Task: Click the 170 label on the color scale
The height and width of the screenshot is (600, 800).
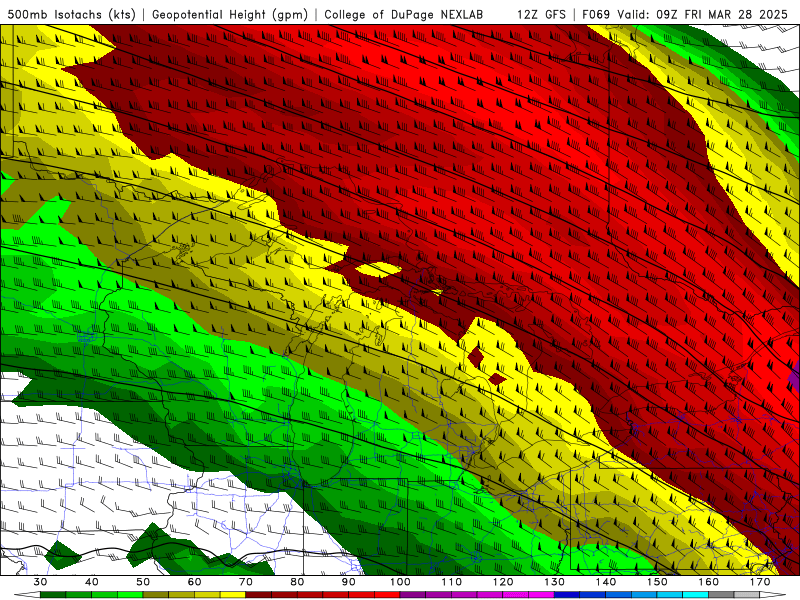Action: (760, 582)
